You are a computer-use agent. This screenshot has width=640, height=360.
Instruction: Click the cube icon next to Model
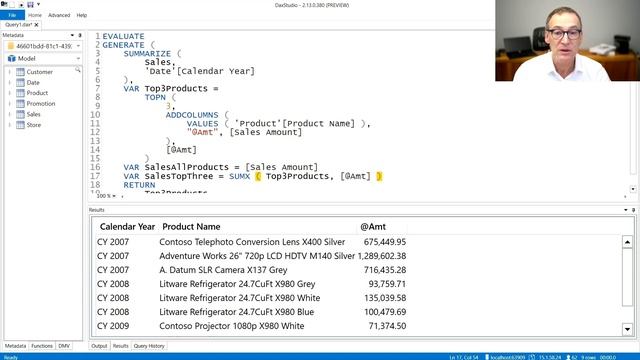click(x=11, y=59)
